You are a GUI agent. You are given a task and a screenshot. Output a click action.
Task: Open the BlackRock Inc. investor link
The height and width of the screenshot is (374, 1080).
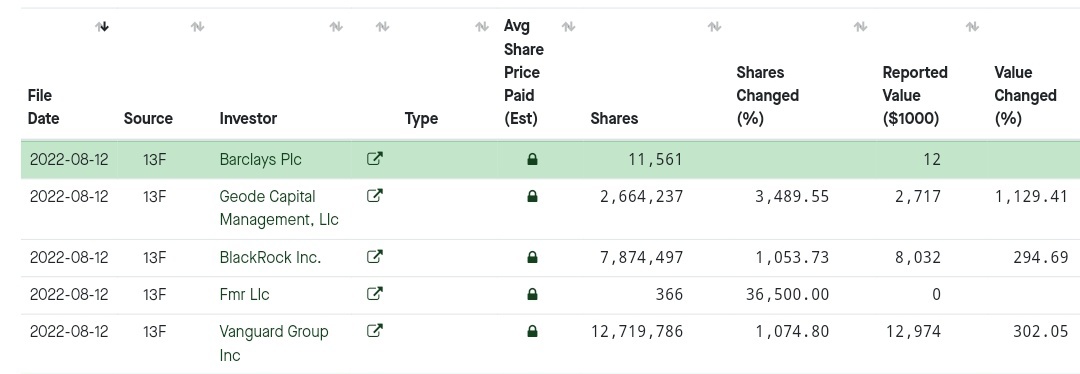pos(270,258)
